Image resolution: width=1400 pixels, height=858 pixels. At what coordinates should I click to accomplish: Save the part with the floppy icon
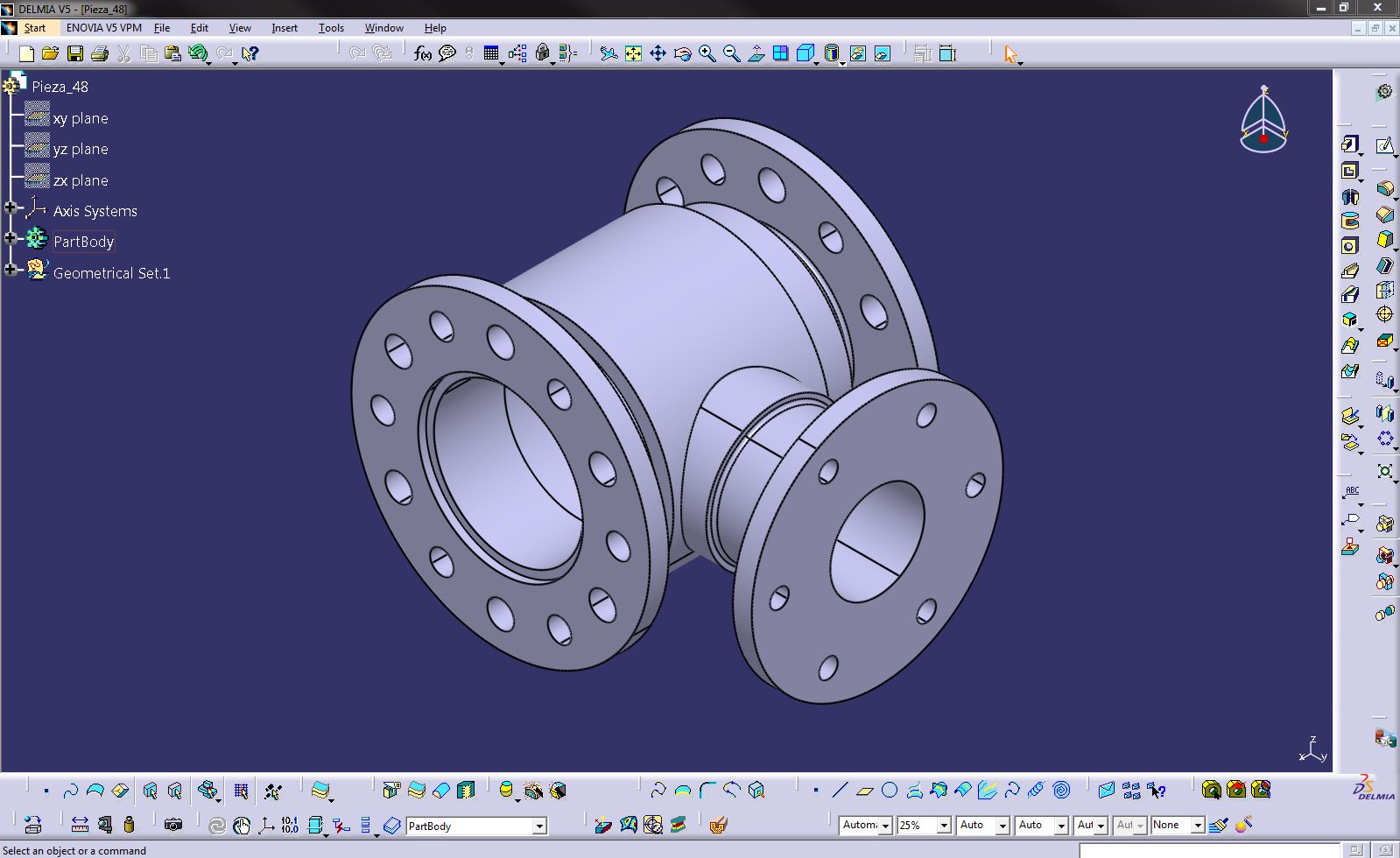click(x=75, y=54)
